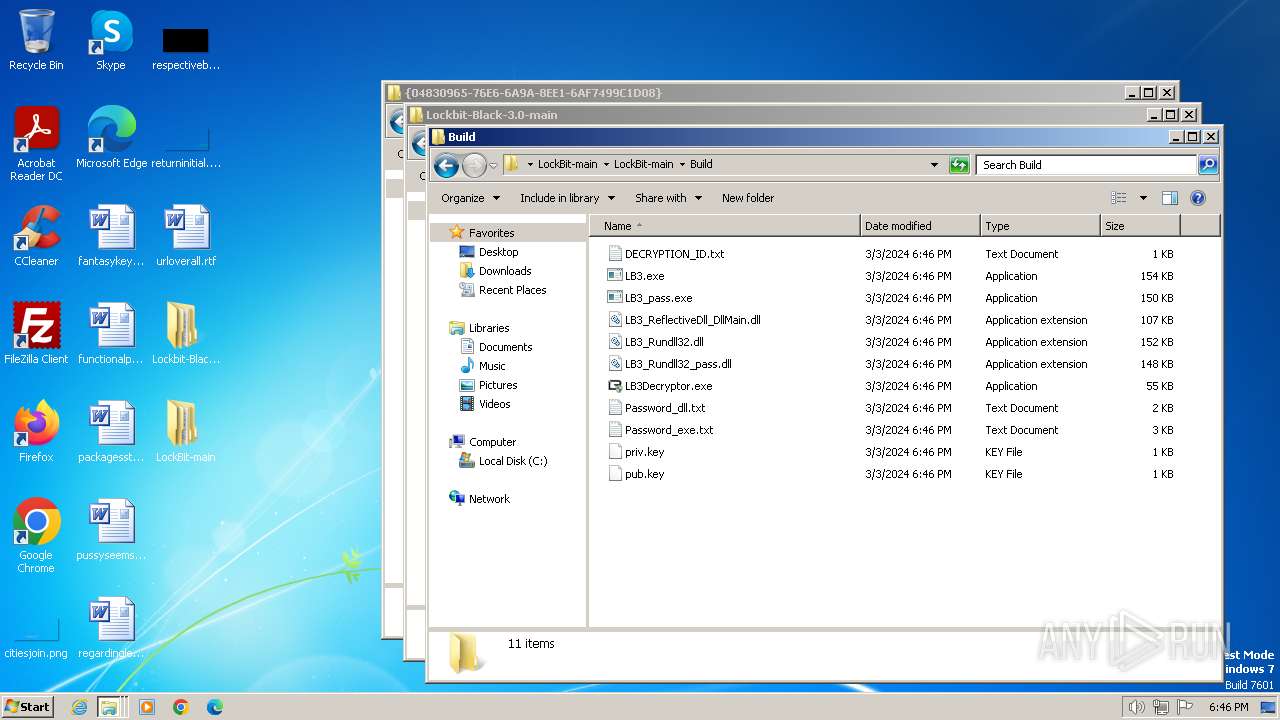Image resolution: width=1280 pixels, height=720 pixels.
Task: Click LockBit-main first breadcrumb segment
Action: click(x=567, y=164)
